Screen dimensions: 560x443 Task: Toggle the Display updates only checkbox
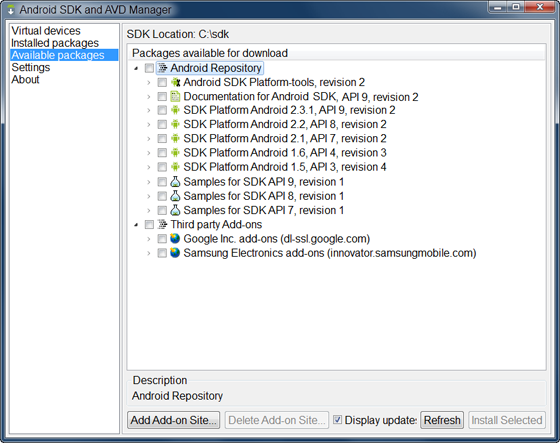coord(337,420)
